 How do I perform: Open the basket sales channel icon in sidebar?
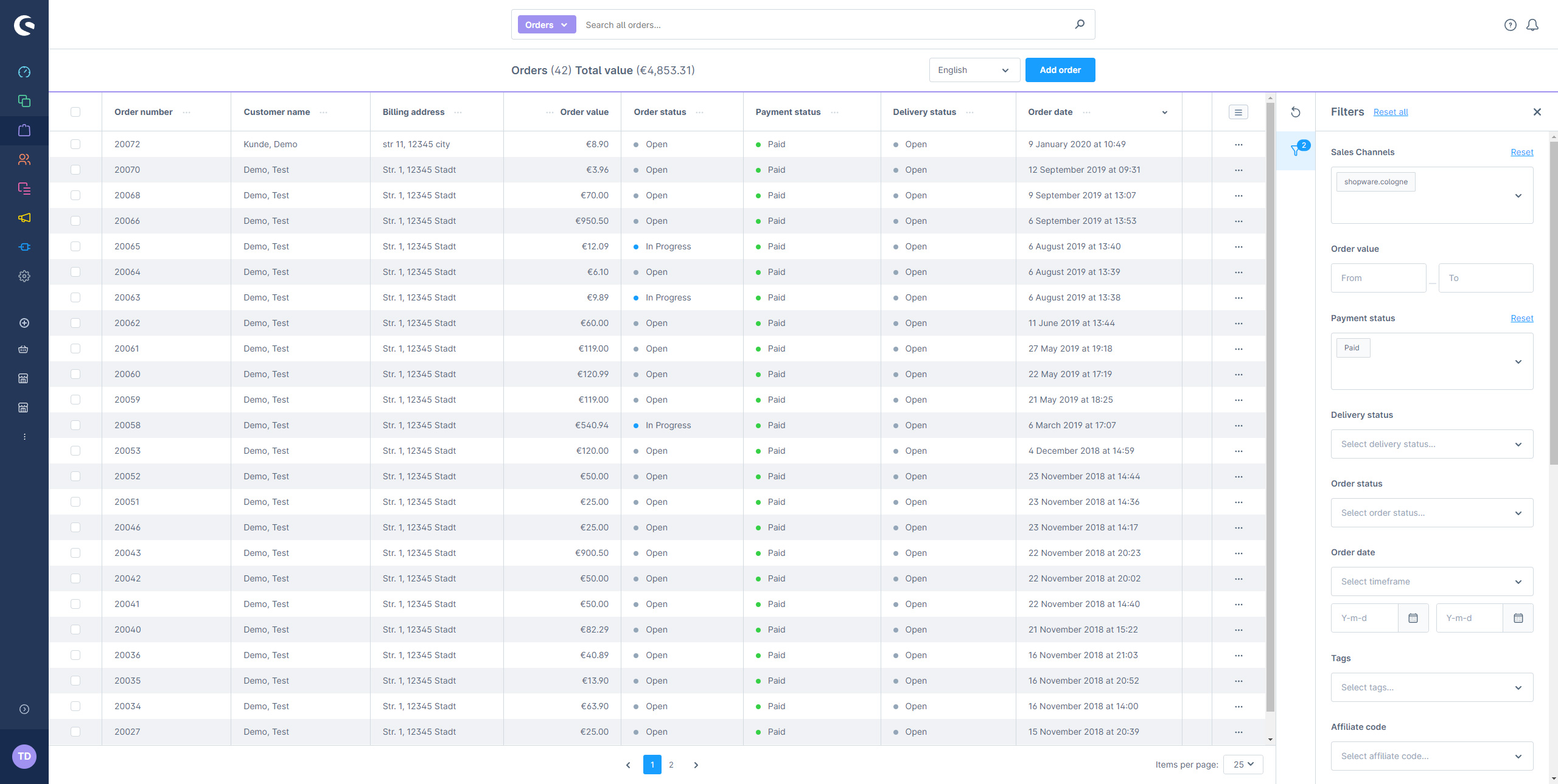pyautogui.click(x=23, y=349)
